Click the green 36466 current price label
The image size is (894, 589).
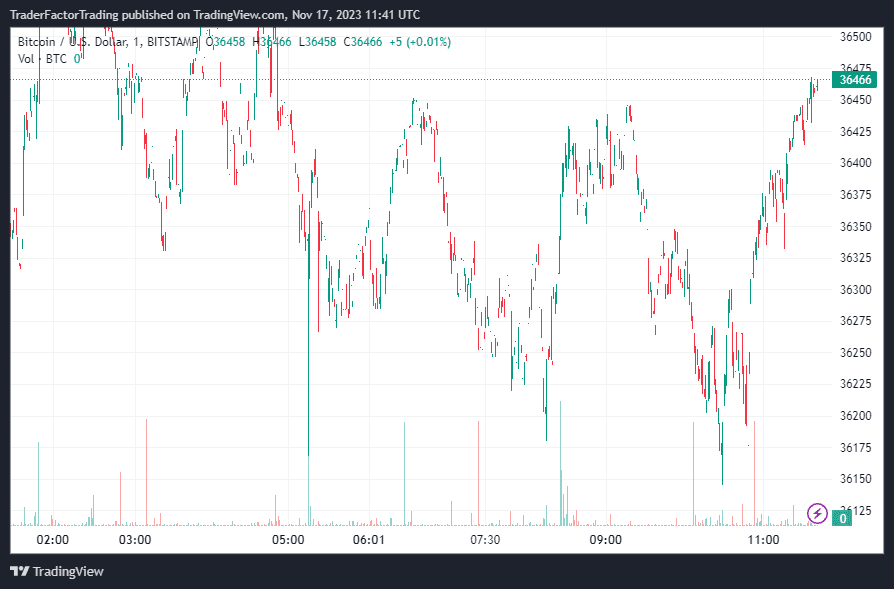855,80
